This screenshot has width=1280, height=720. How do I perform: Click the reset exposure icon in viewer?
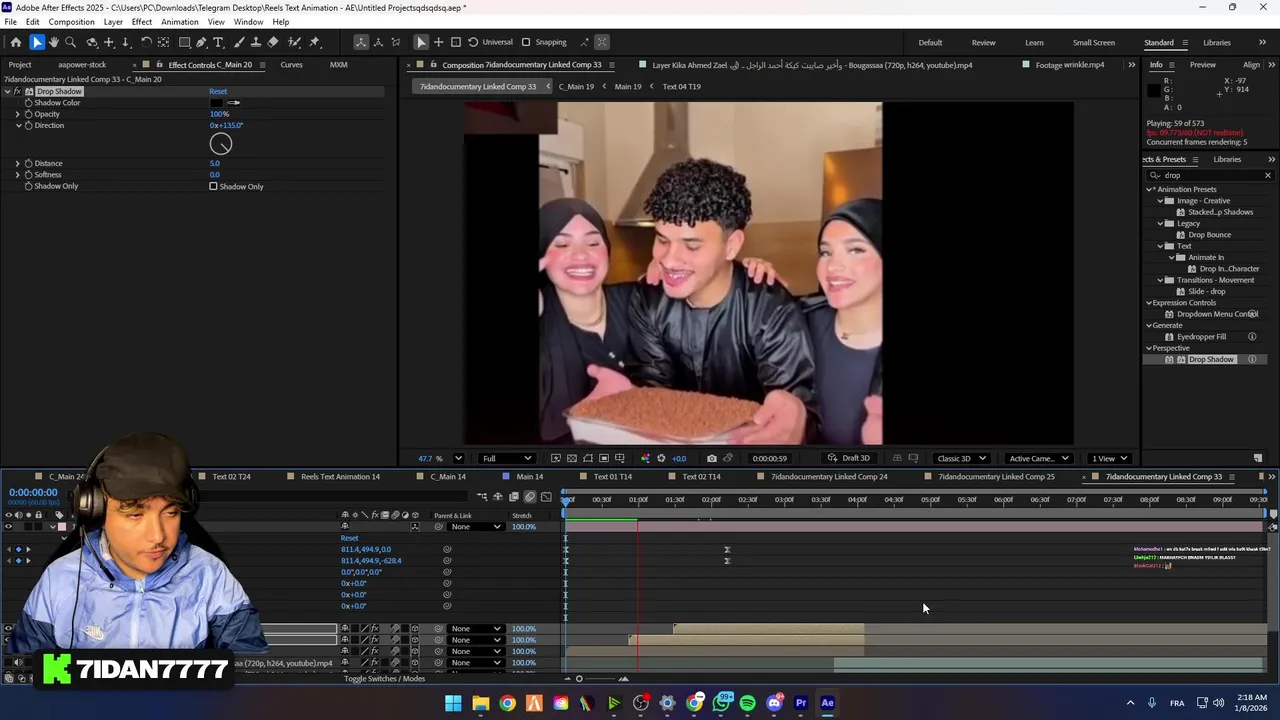coord(661,458)
